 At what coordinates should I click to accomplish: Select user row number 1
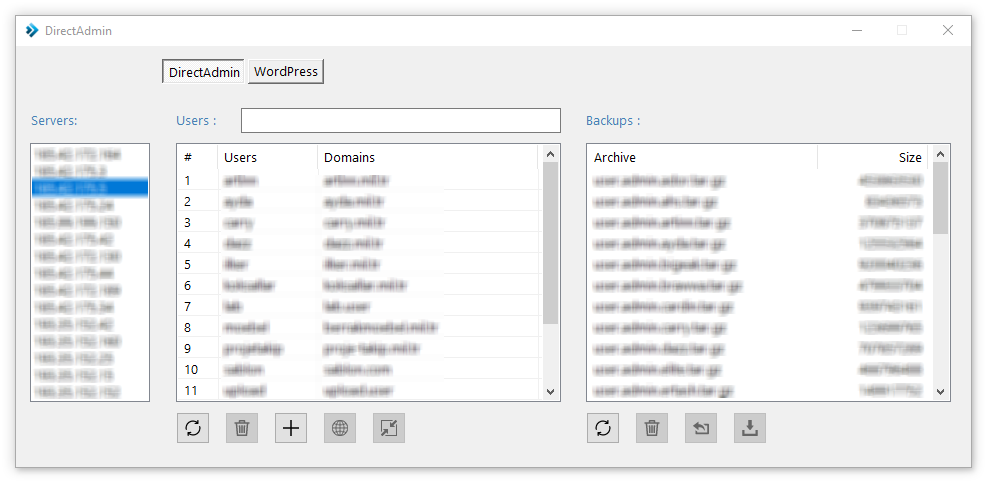[358, 181]
